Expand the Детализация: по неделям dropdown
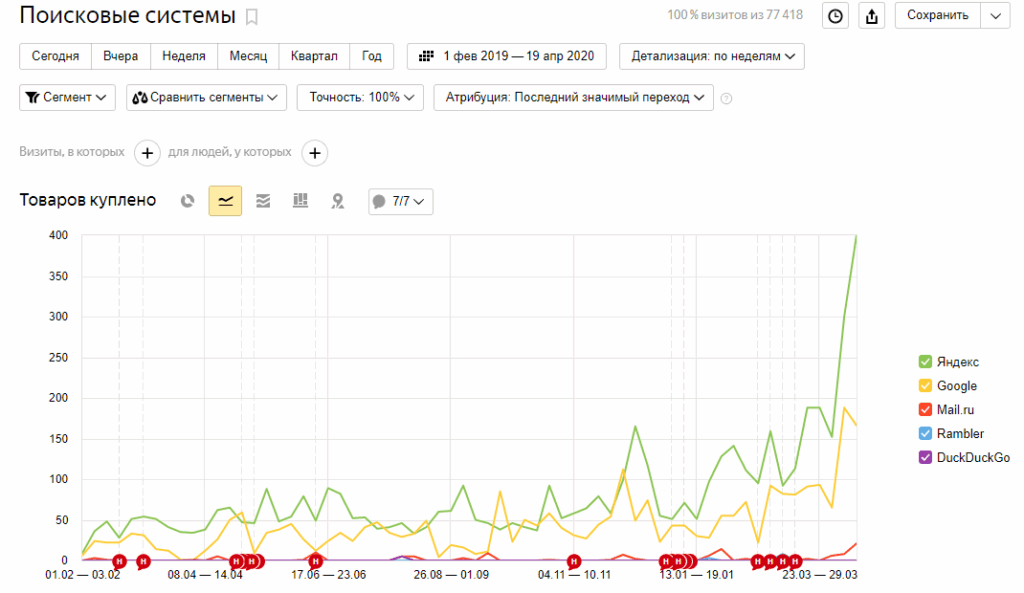1024x593 pixels. point(712,57)
